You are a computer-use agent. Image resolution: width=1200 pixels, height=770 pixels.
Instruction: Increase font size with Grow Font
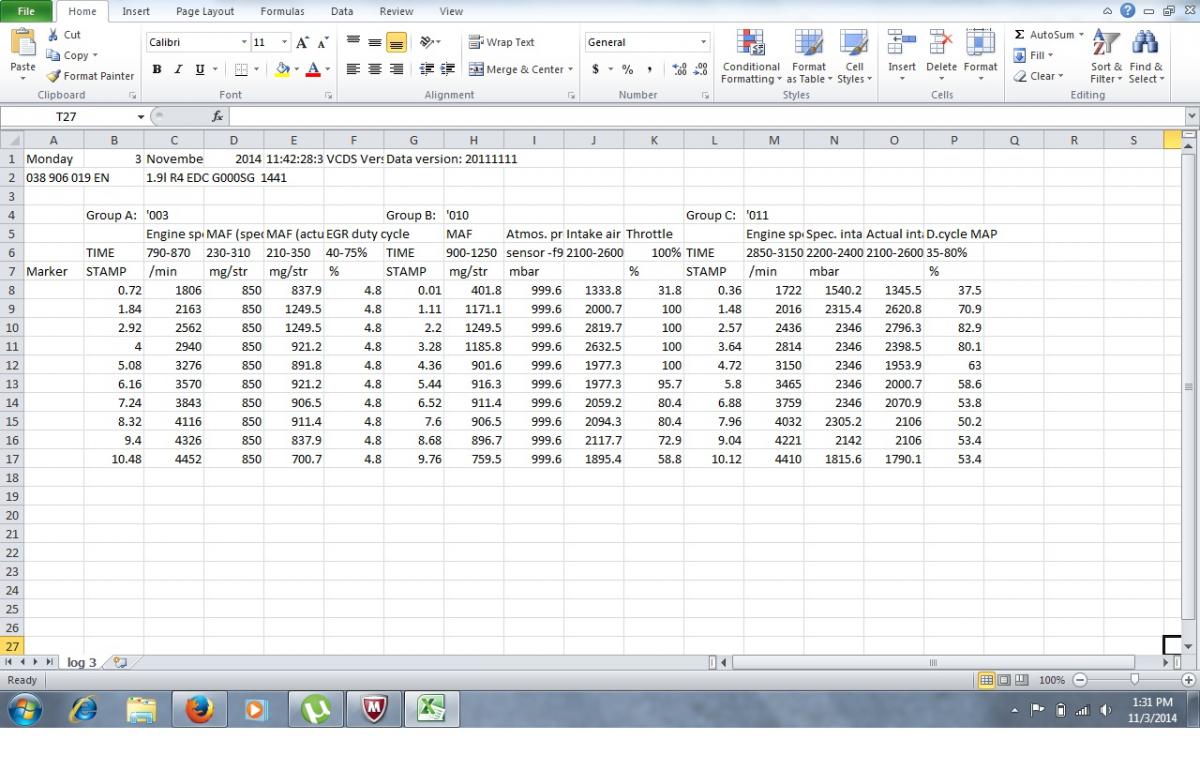[302, 43]
